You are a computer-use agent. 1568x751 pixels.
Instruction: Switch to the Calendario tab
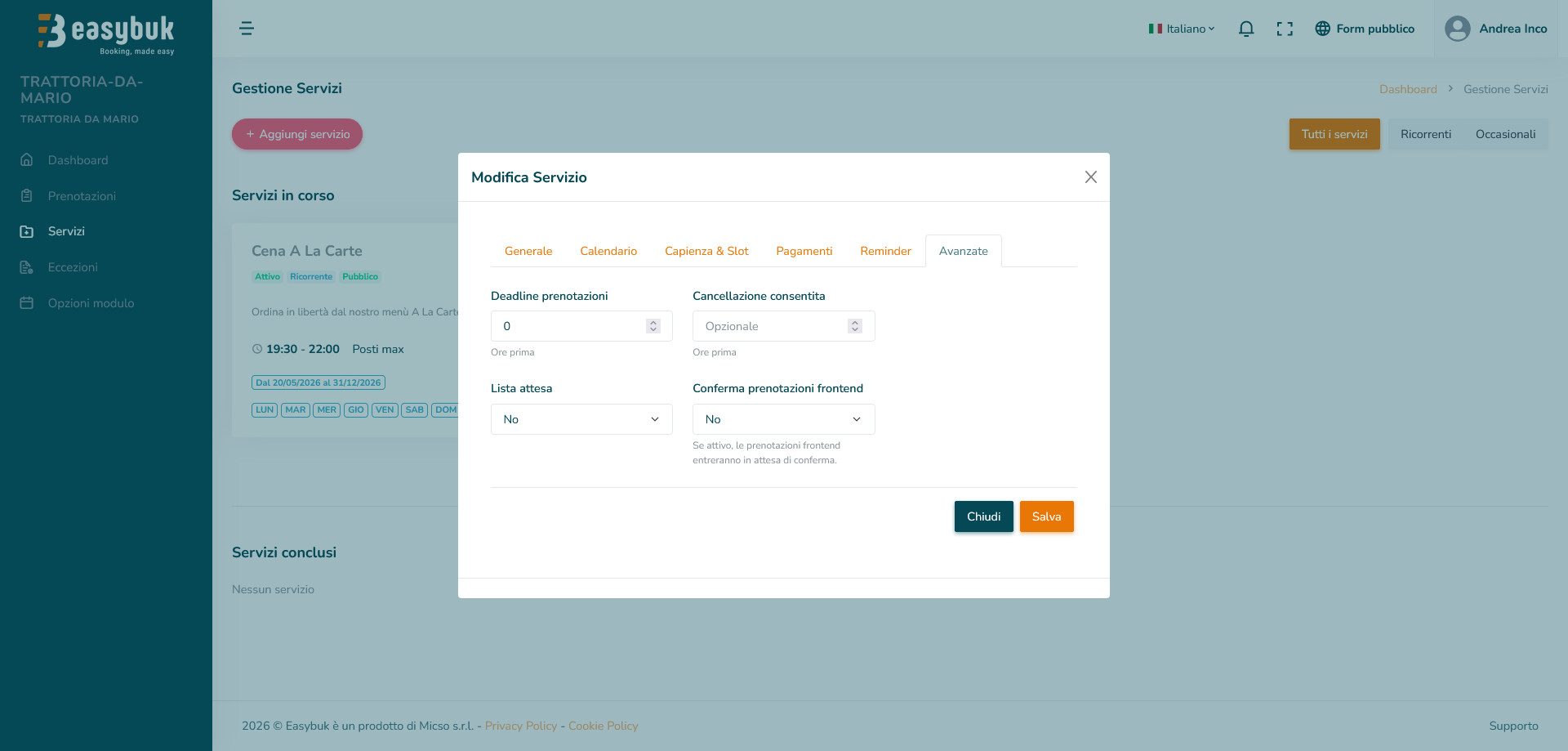click(608, 251)
